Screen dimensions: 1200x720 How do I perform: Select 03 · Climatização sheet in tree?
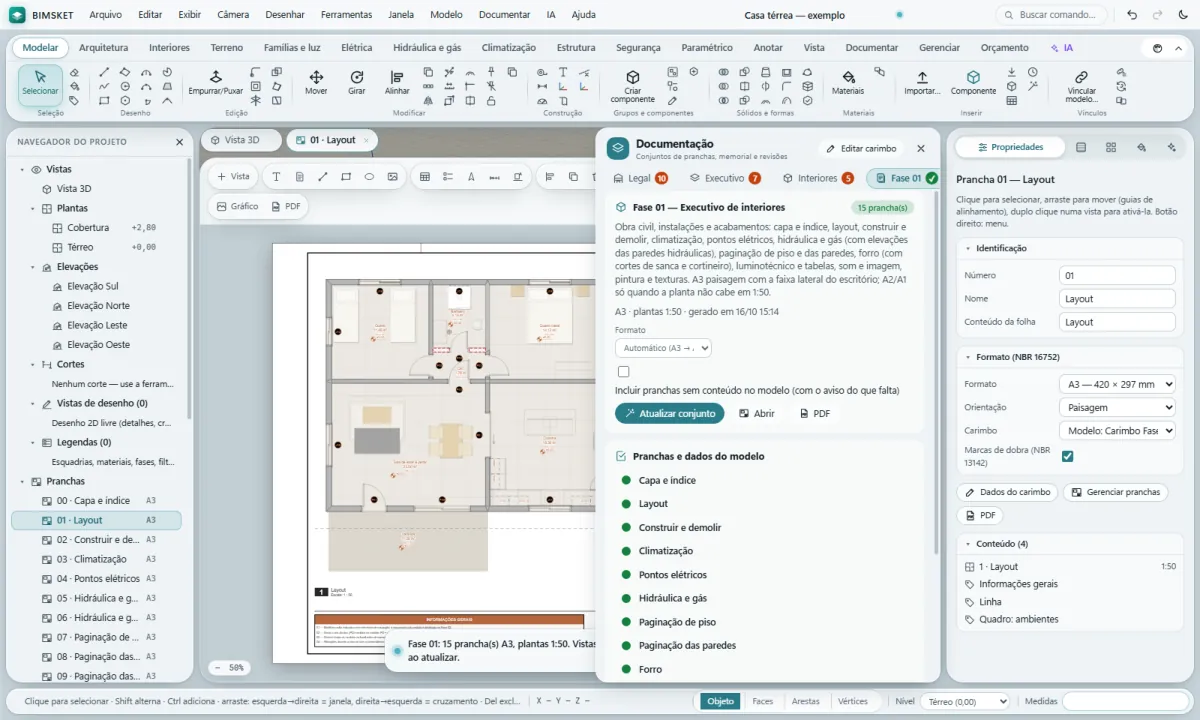click(96, 559)
